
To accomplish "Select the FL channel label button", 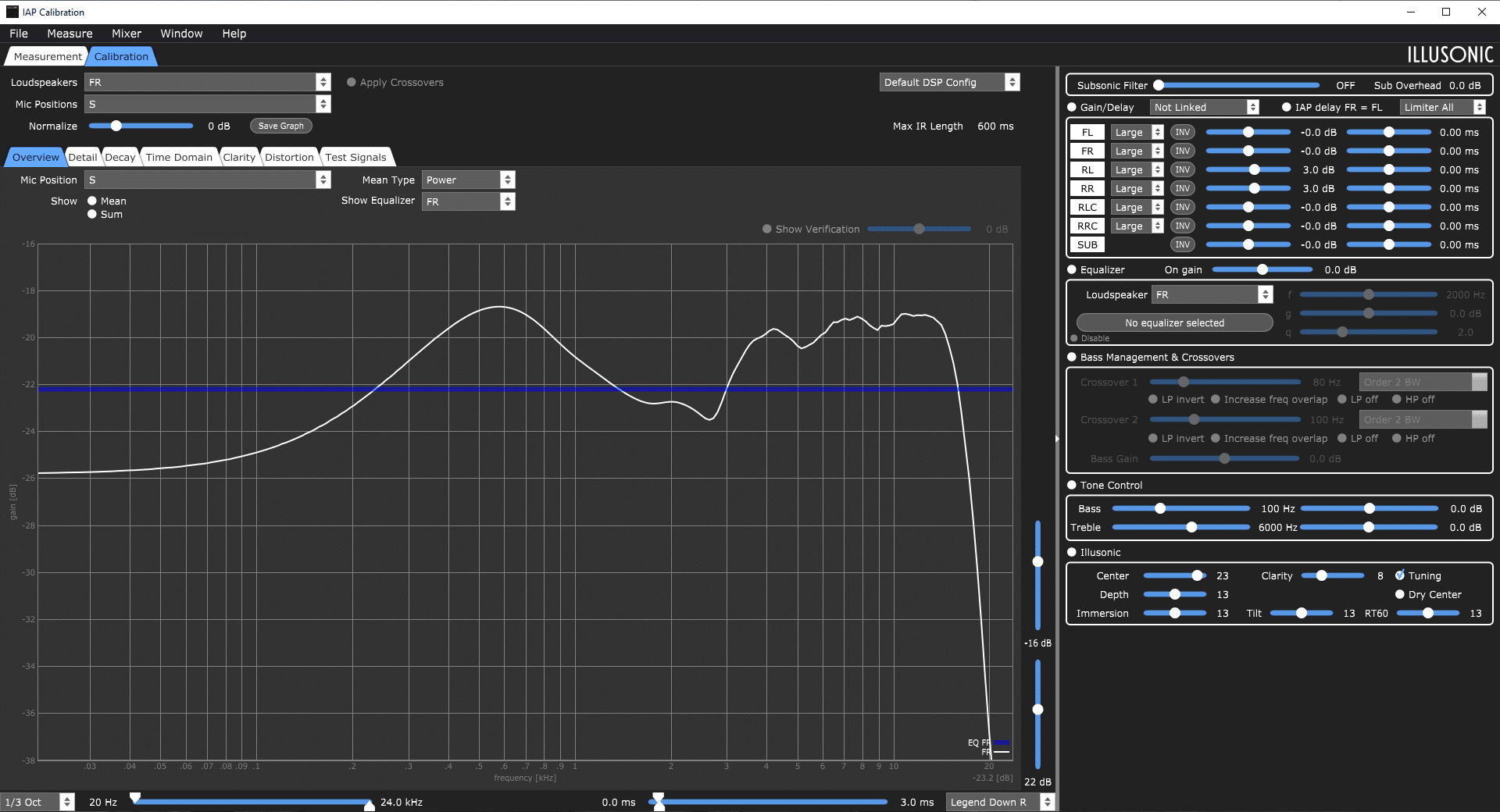I will click(1087, 132).
